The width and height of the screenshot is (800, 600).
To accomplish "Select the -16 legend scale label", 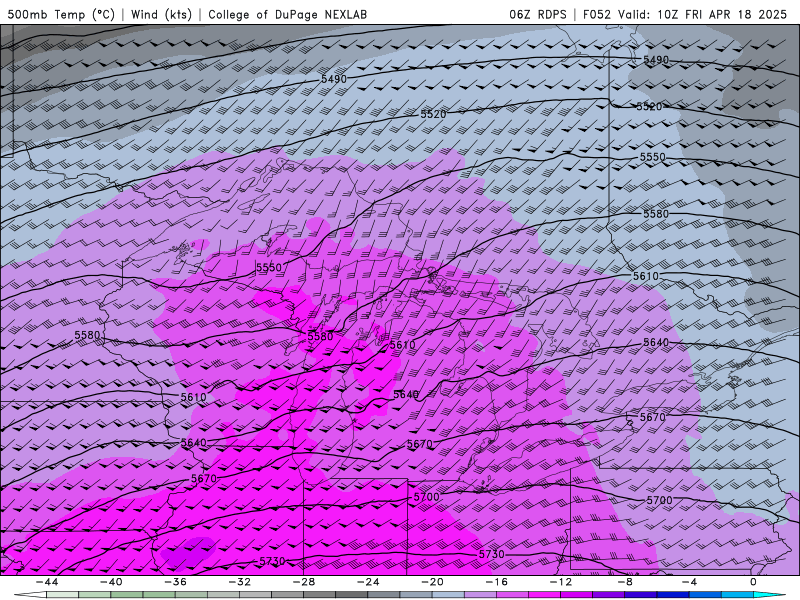I will pos(496,582).
